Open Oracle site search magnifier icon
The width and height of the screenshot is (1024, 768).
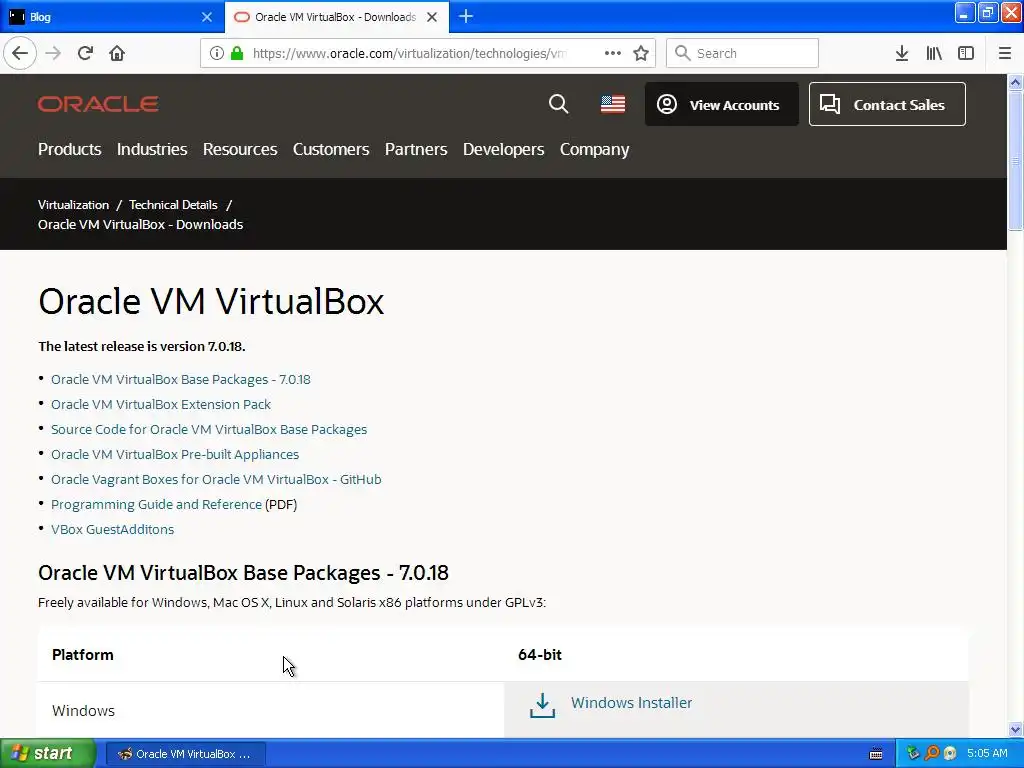tap(558, 104)
